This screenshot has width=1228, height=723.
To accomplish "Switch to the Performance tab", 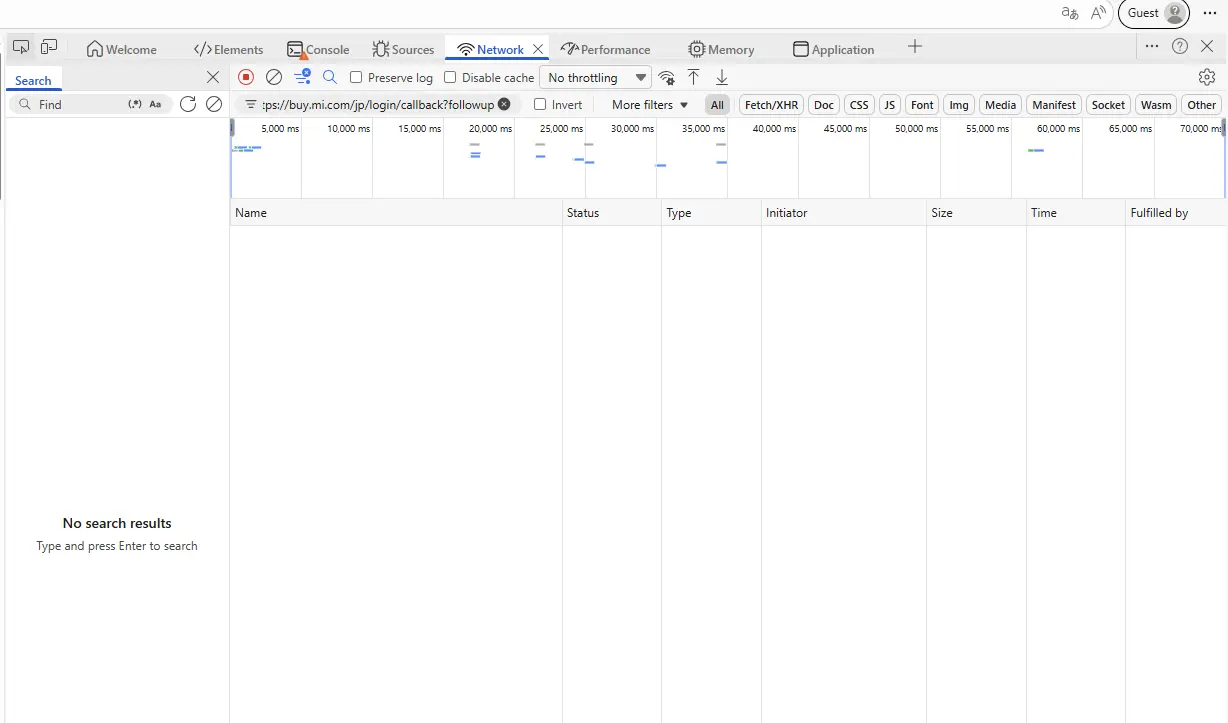I will [x=605, y=49].
